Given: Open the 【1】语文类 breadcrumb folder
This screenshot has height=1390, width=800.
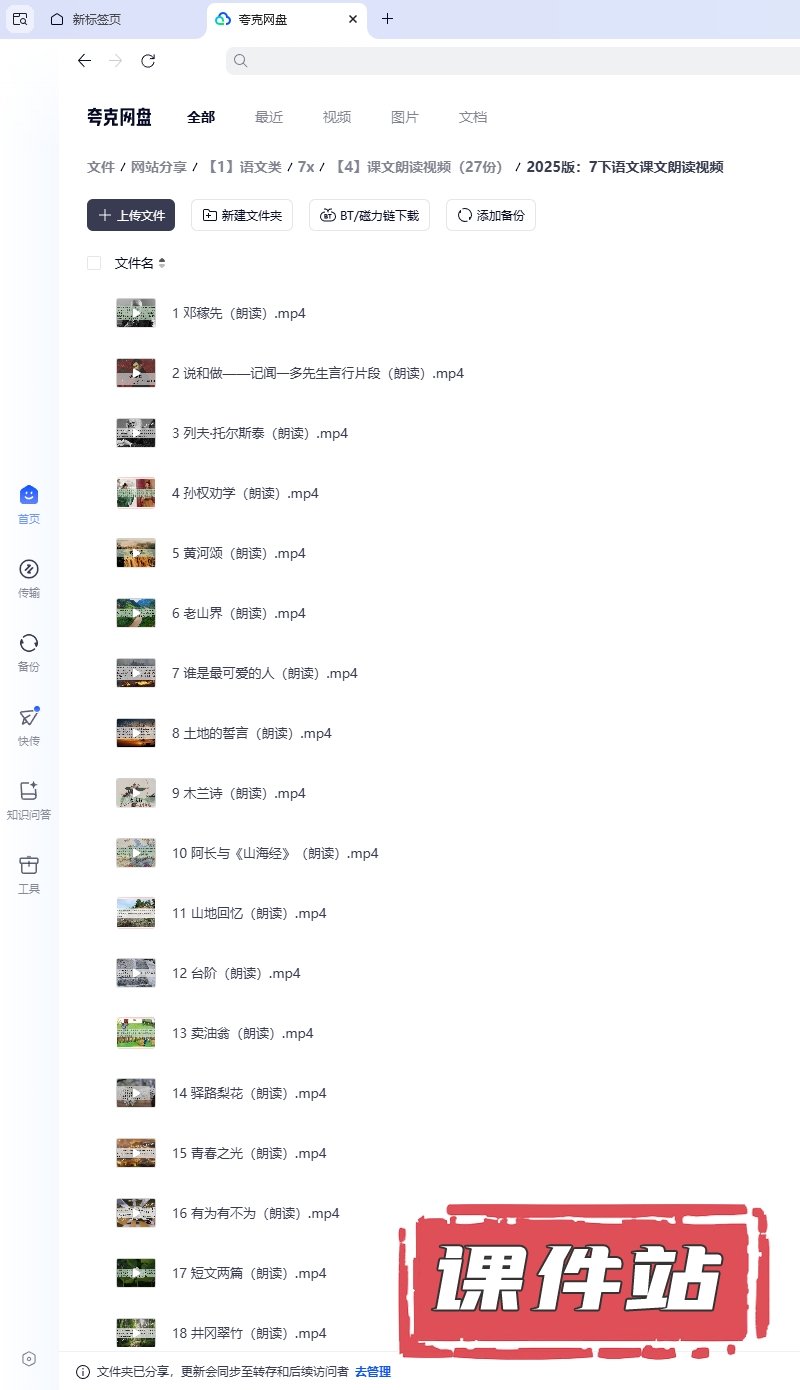Looking at the screenshot, I should [245, 167].
